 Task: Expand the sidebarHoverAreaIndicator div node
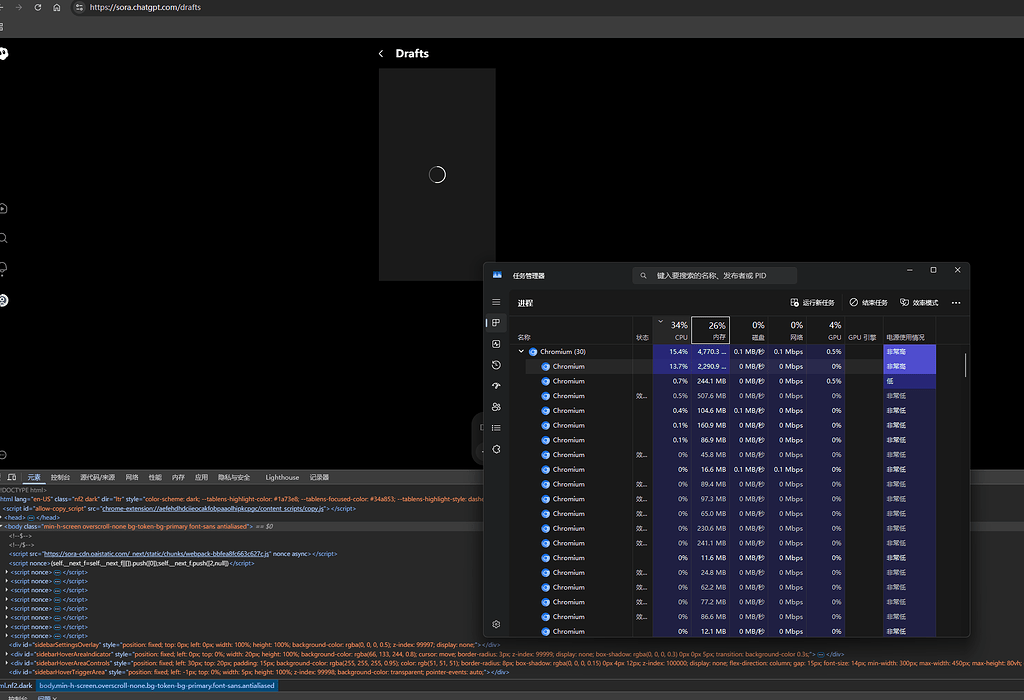(7, 654)
